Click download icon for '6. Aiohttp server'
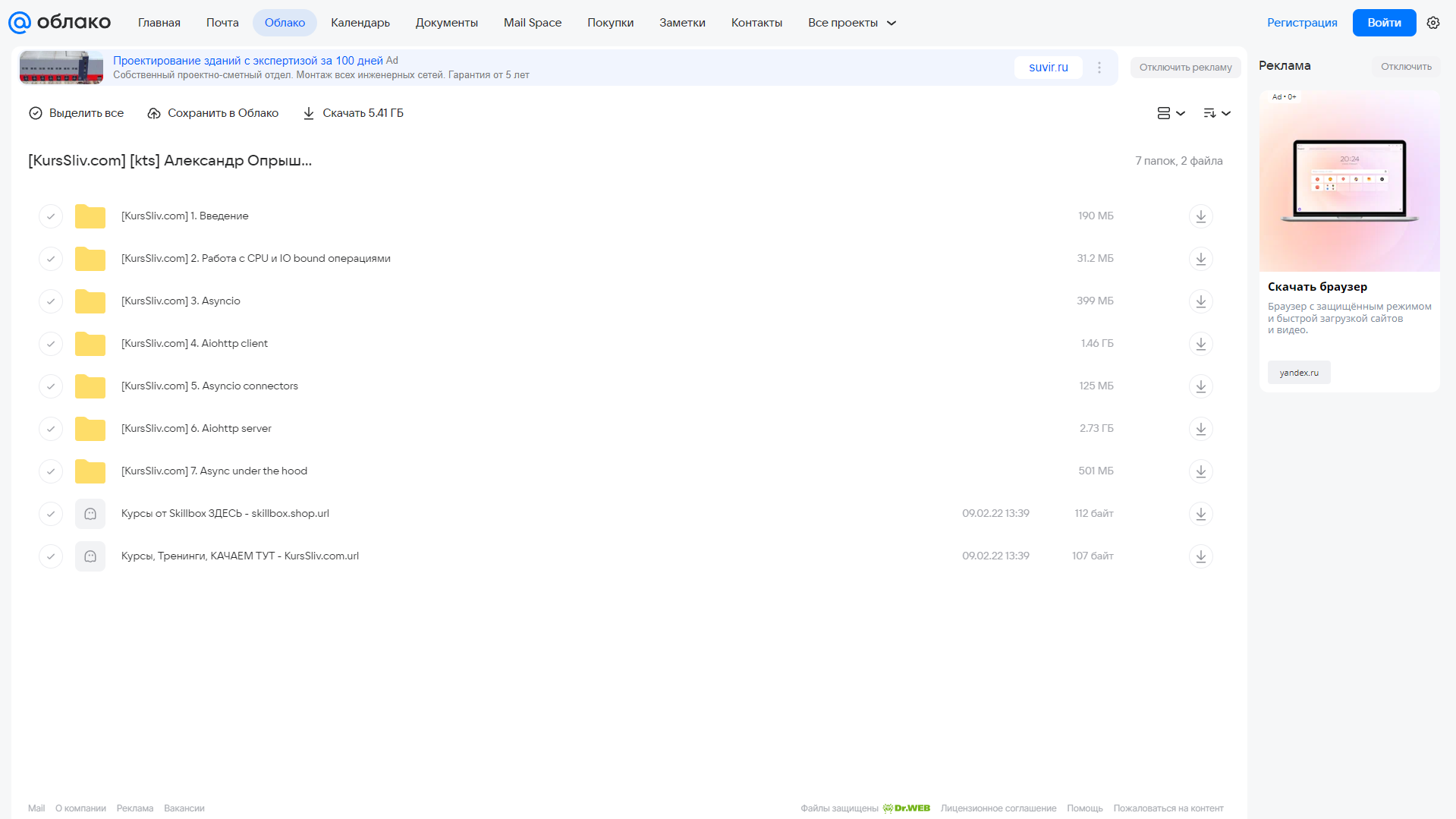Screen dimensions: 1456x819 coord(1200,429)
